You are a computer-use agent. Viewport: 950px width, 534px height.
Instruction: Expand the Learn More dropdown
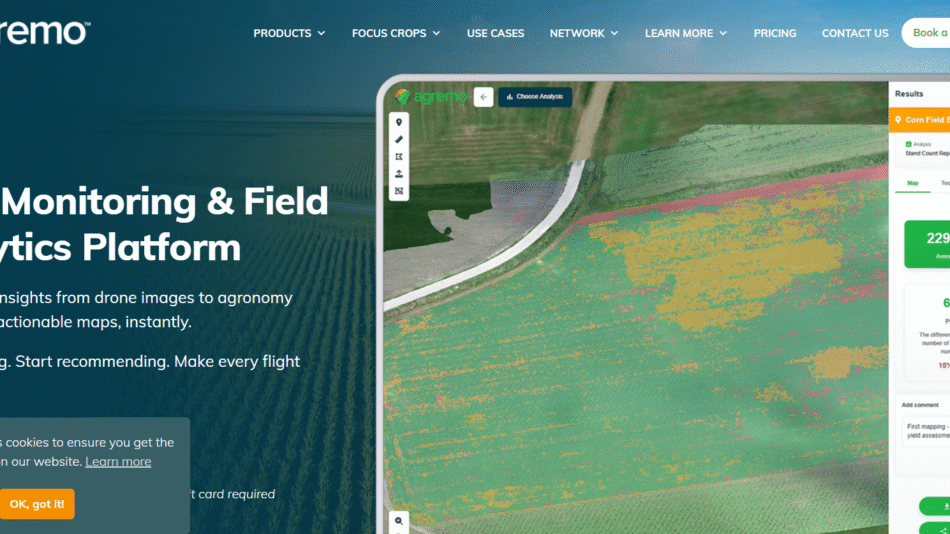point(685,33)
